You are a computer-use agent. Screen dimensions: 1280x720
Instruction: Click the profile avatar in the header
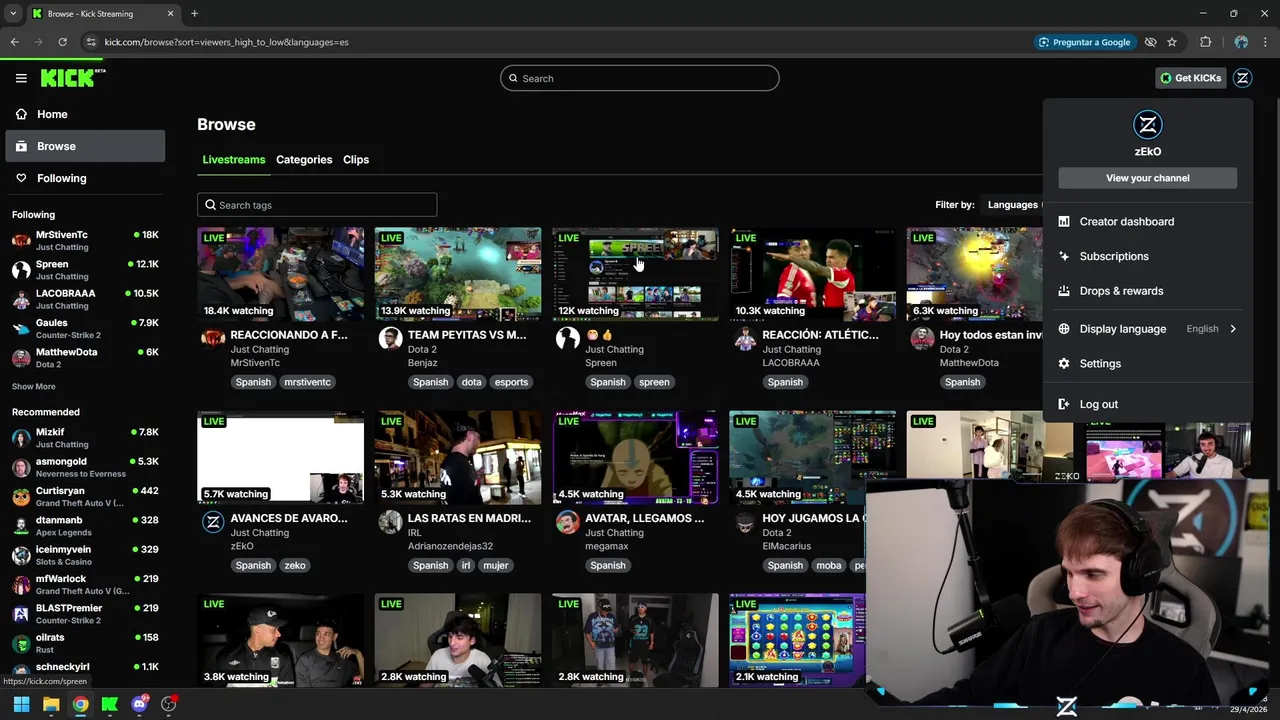tap(1242, 78)
